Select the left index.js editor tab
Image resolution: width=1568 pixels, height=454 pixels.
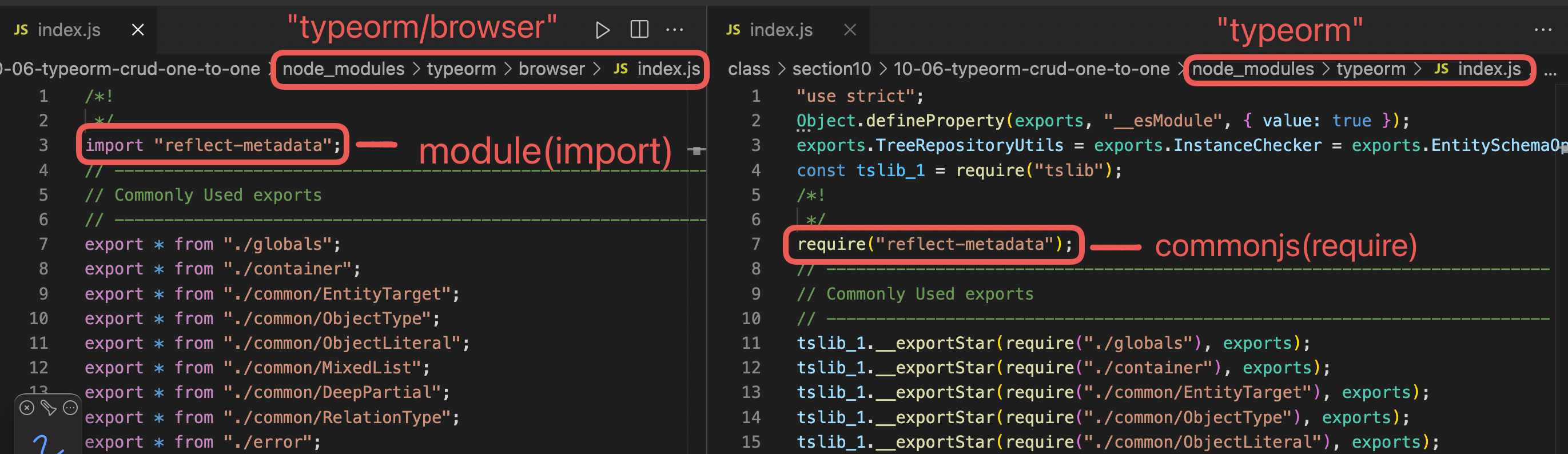[x=78, y=30]
